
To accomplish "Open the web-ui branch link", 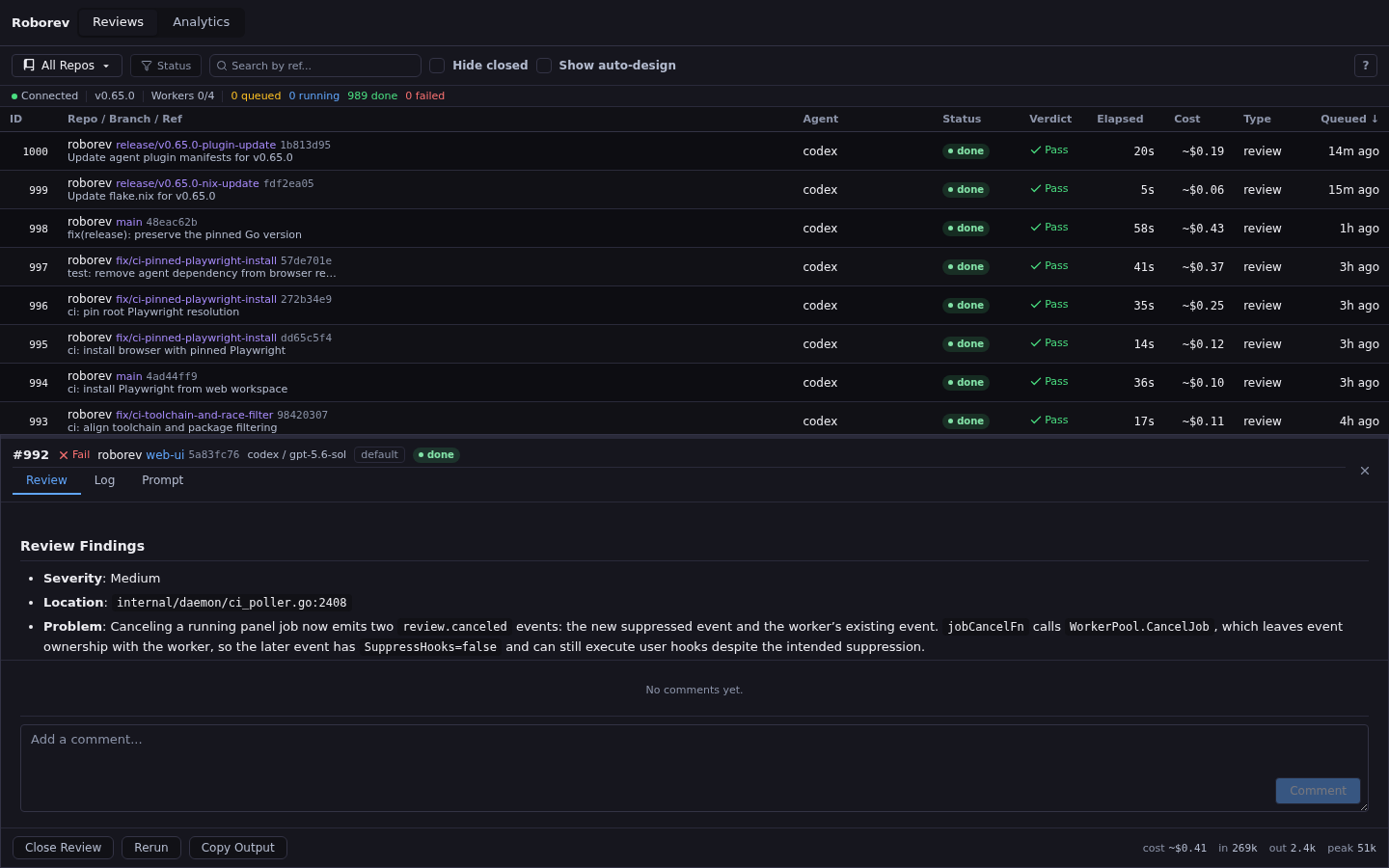I will 165,455.
